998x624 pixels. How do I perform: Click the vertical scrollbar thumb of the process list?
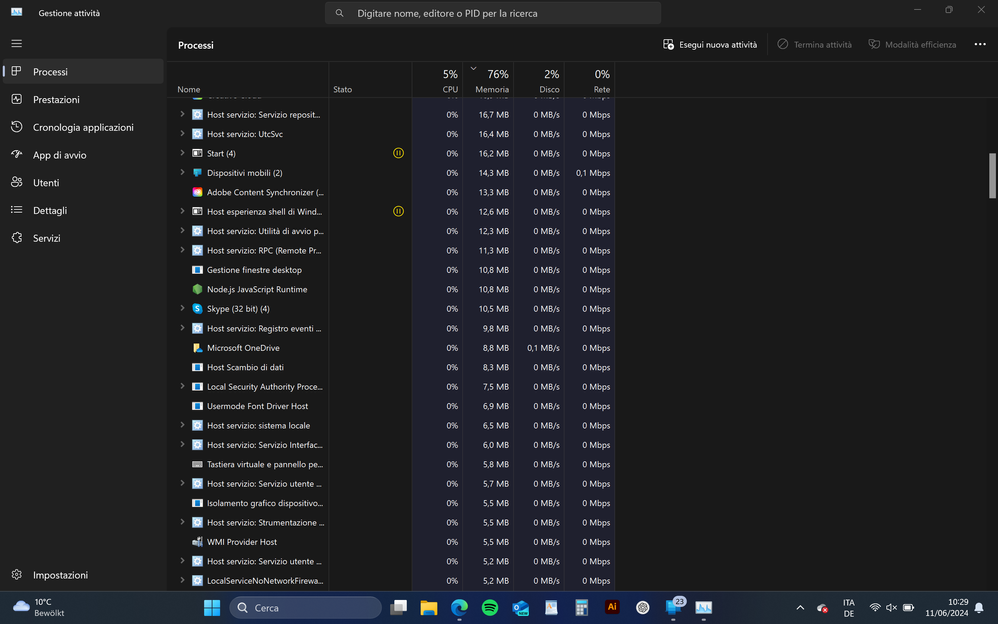tap(992, 176)
